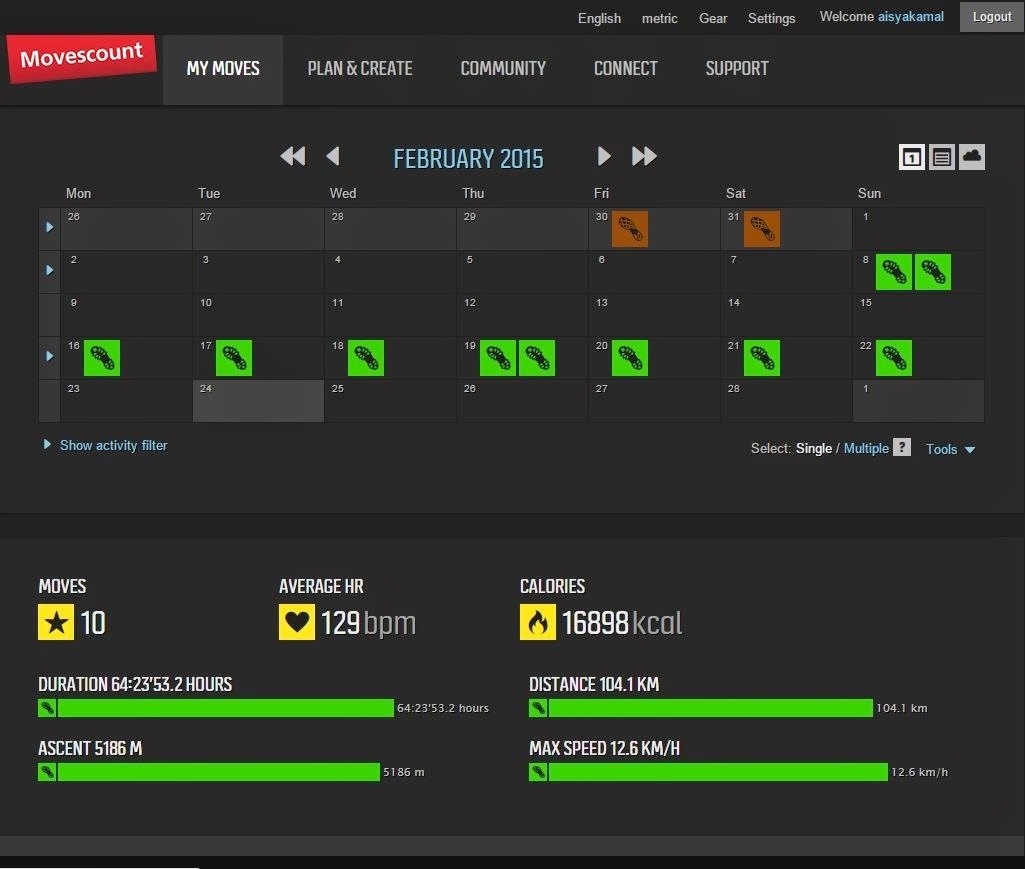Open the running move on Wednesday 18

[x=366, y=358]
